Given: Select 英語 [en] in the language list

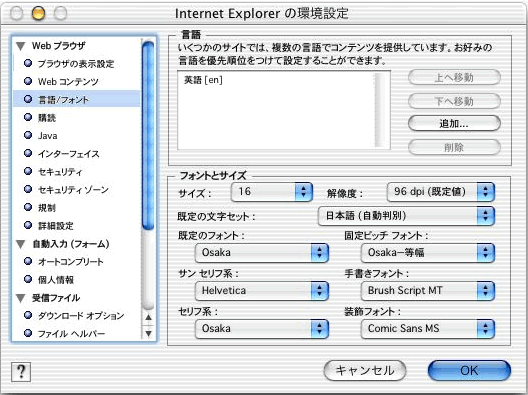Looking at the screenshot, I should coord(203,80).
